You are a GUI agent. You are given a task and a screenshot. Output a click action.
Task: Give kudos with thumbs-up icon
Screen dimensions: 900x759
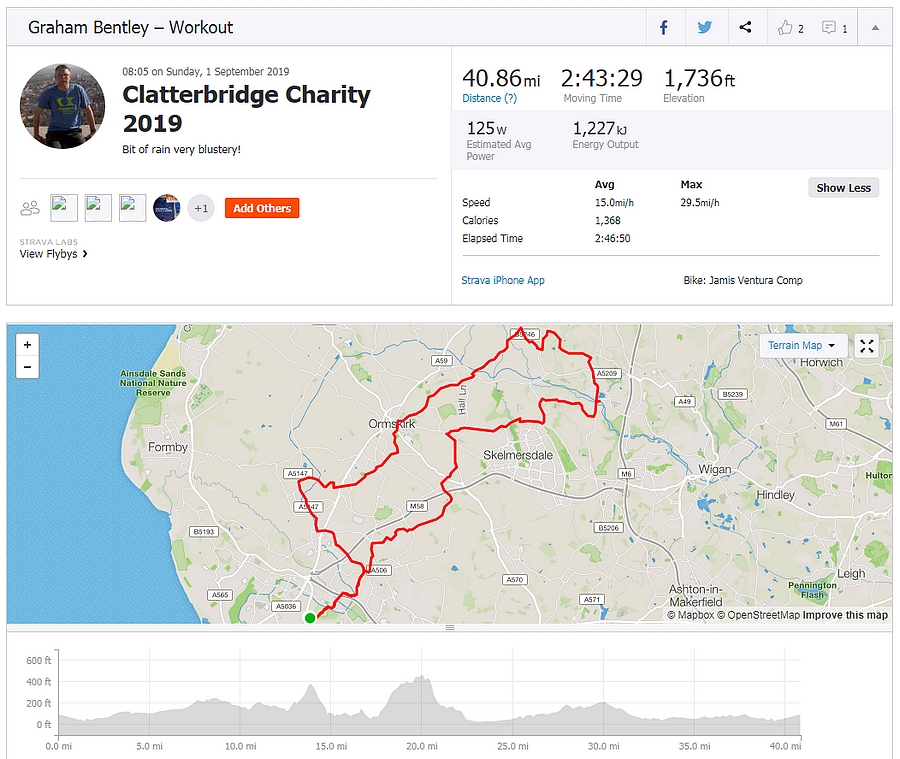tap(785, 28)
